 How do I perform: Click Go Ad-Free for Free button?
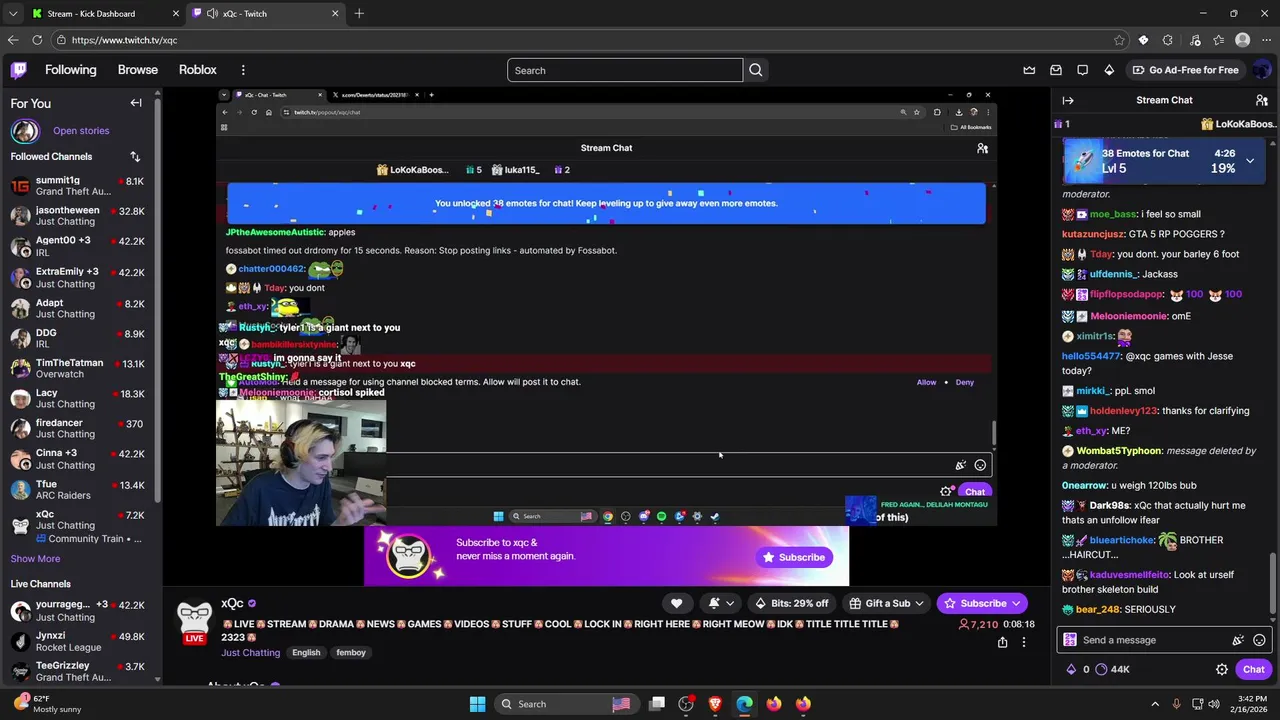pos(1185,70)
